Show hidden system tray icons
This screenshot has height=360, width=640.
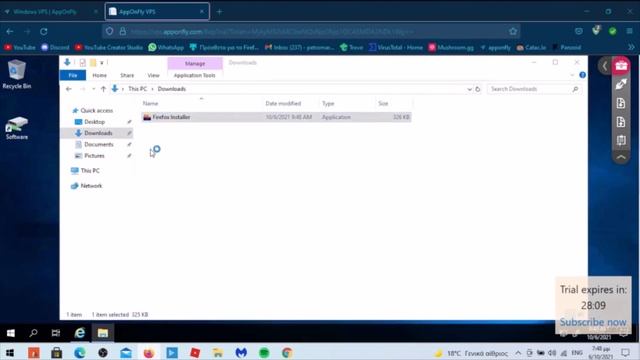click(x=518, y=353)
